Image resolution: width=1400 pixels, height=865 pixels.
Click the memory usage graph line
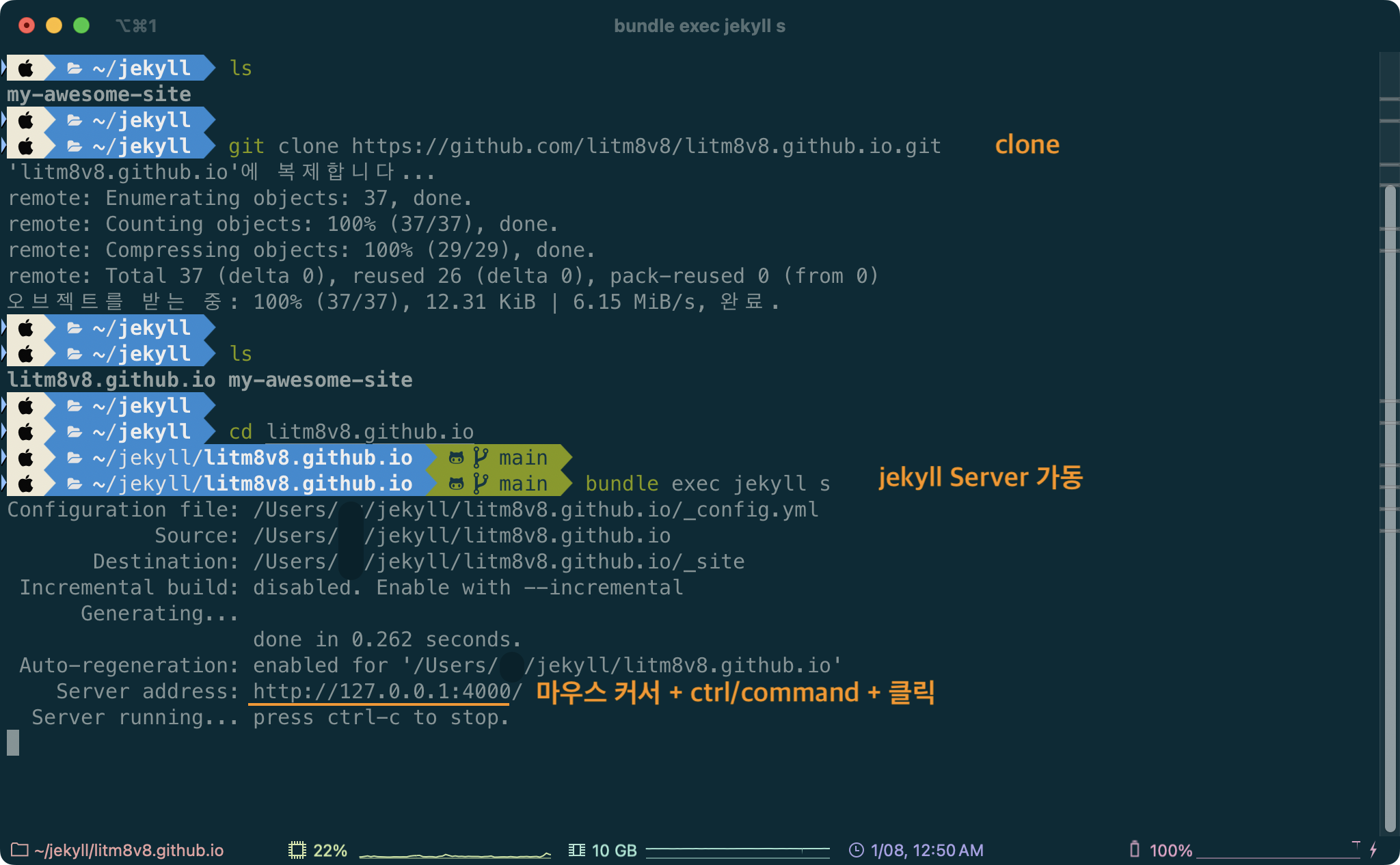737,850
